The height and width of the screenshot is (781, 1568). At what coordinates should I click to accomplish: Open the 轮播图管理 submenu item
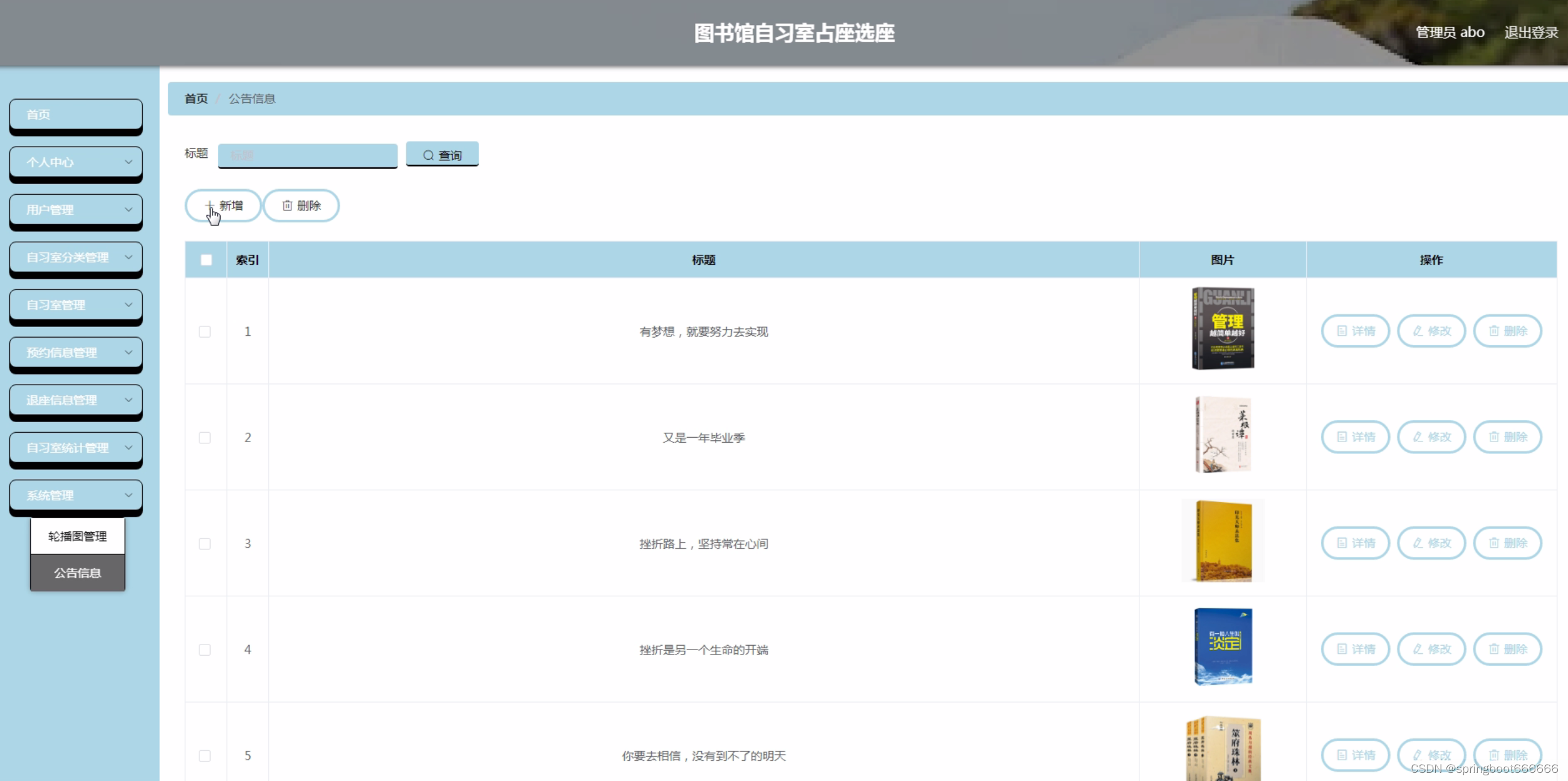(78, 536)
